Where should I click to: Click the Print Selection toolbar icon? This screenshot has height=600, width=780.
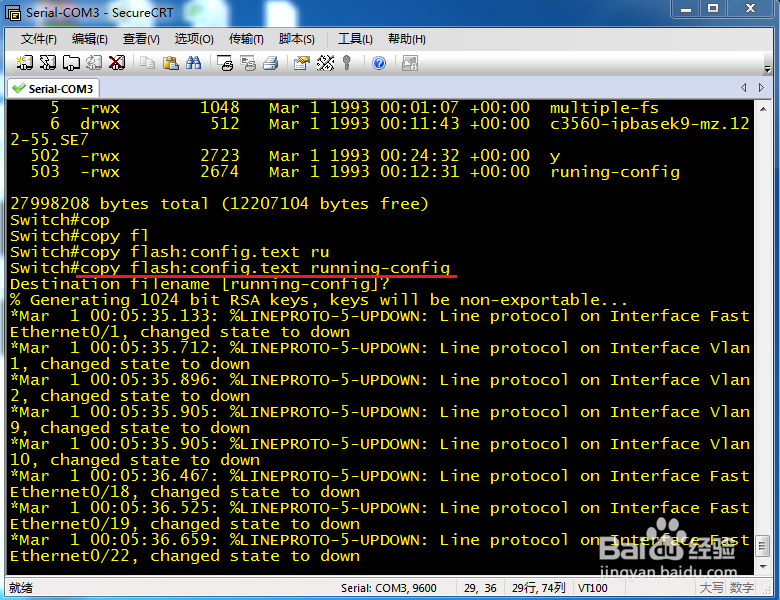click(248, 63)
